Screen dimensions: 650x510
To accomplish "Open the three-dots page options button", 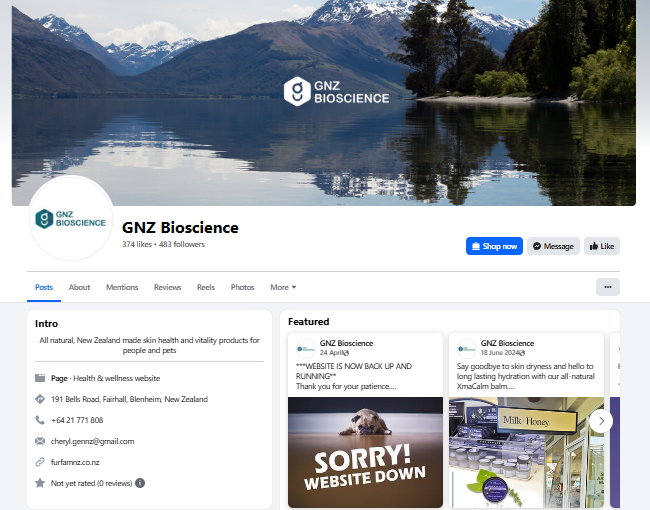I will [608, 287].
